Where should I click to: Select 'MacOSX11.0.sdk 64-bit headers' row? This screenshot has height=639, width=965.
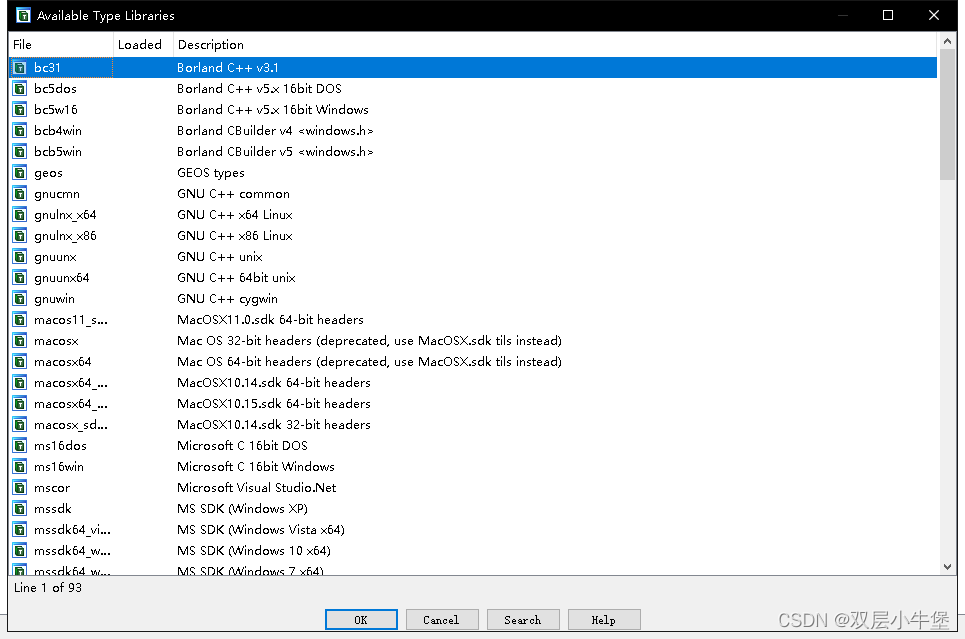[473, 320]
